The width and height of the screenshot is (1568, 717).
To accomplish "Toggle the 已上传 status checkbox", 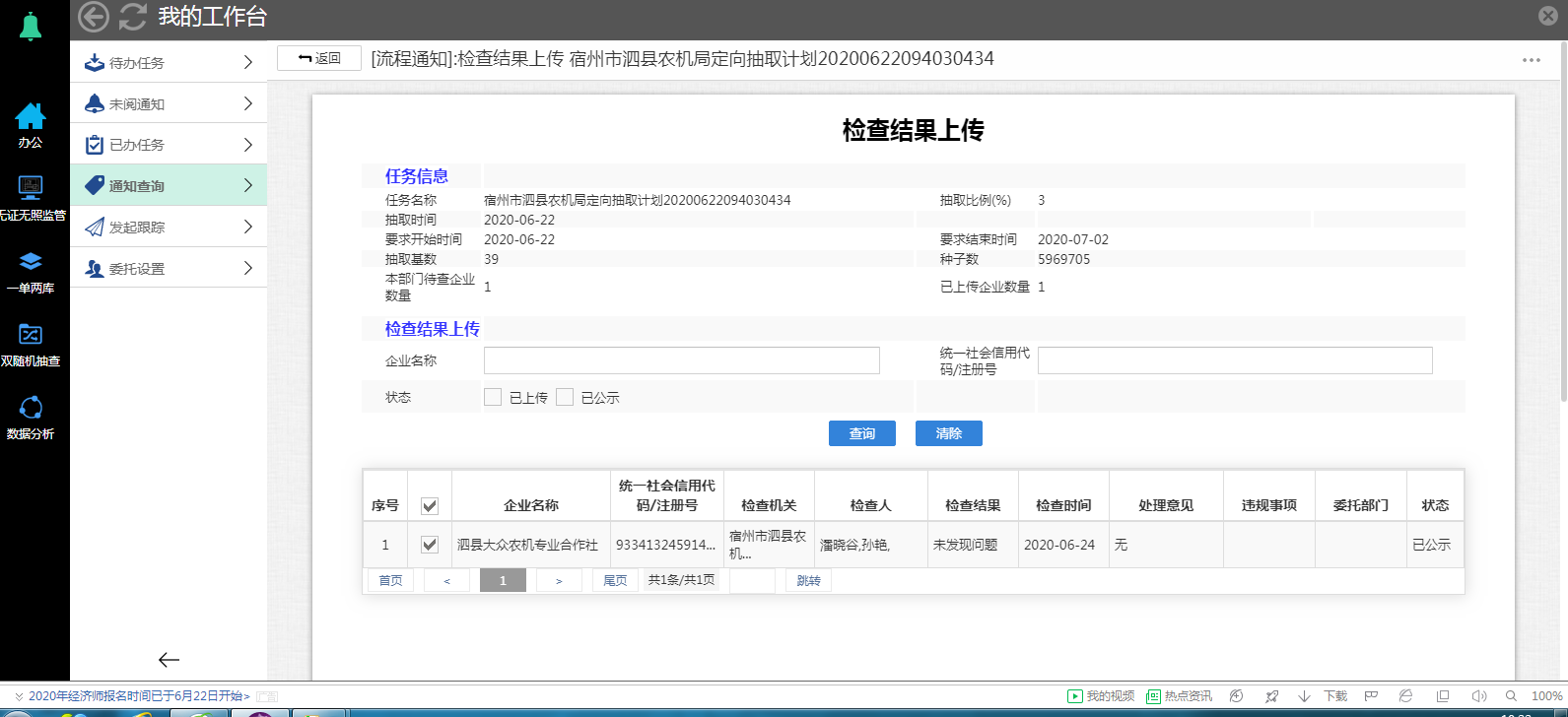I will 493,397.
